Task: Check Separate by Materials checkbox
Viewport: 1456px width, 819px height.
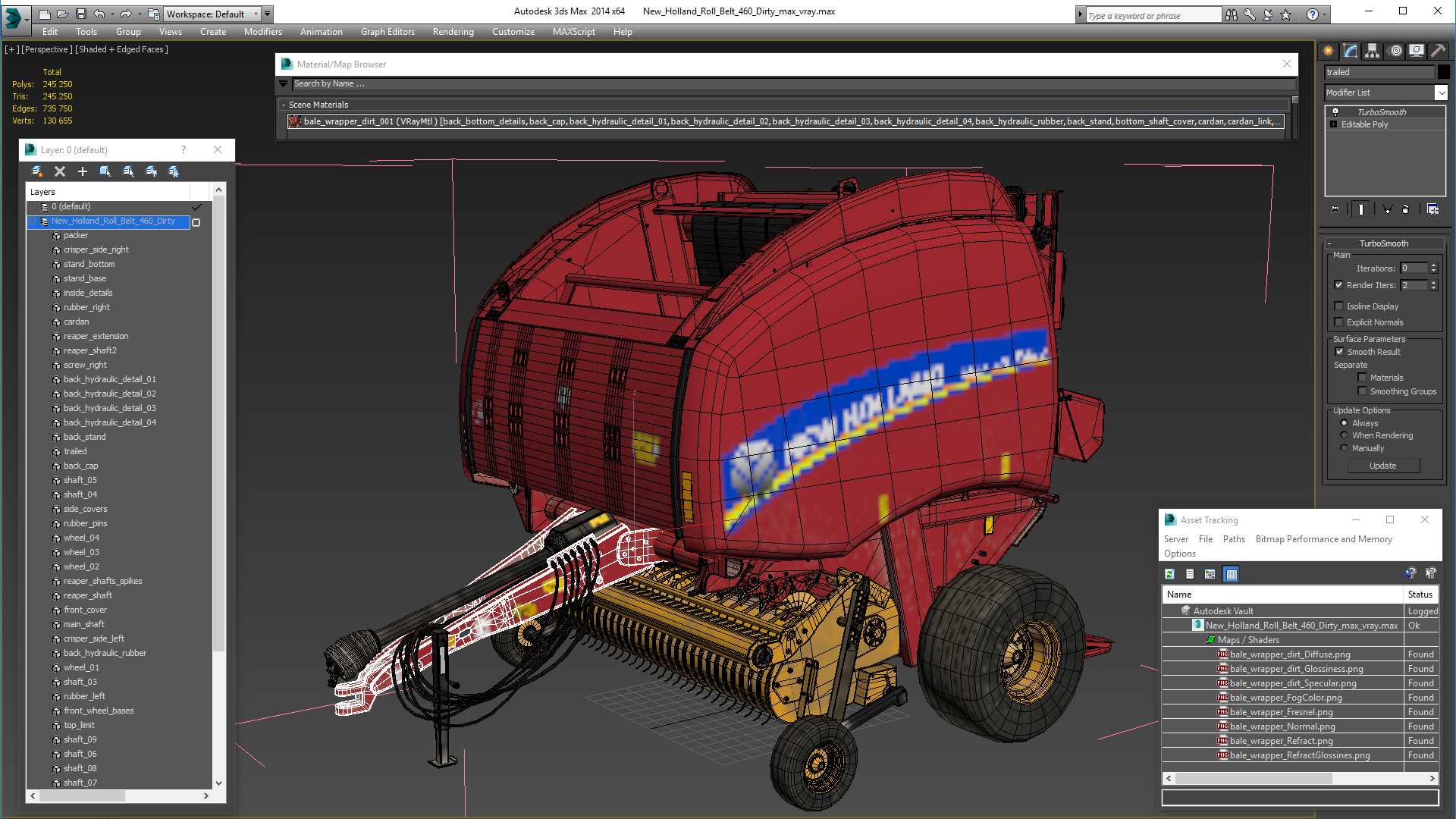Action: click(x=1362, y=378)
